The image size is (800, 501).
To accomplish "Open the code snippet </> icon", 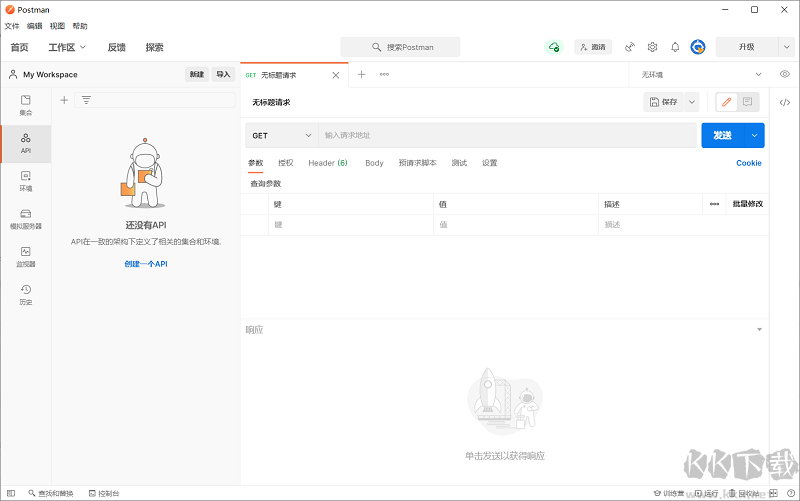I will point(785,103).
